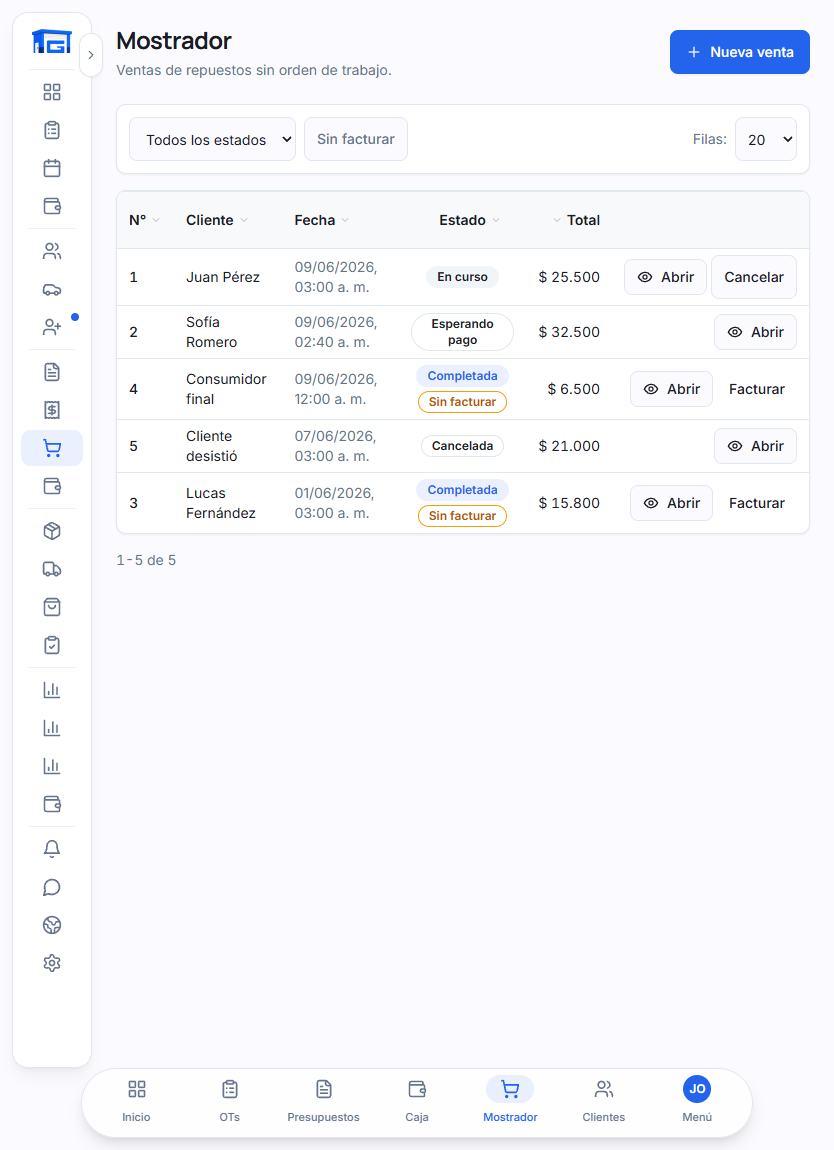
Task: Open the calendar icon in sidebar
Action: 52,168
